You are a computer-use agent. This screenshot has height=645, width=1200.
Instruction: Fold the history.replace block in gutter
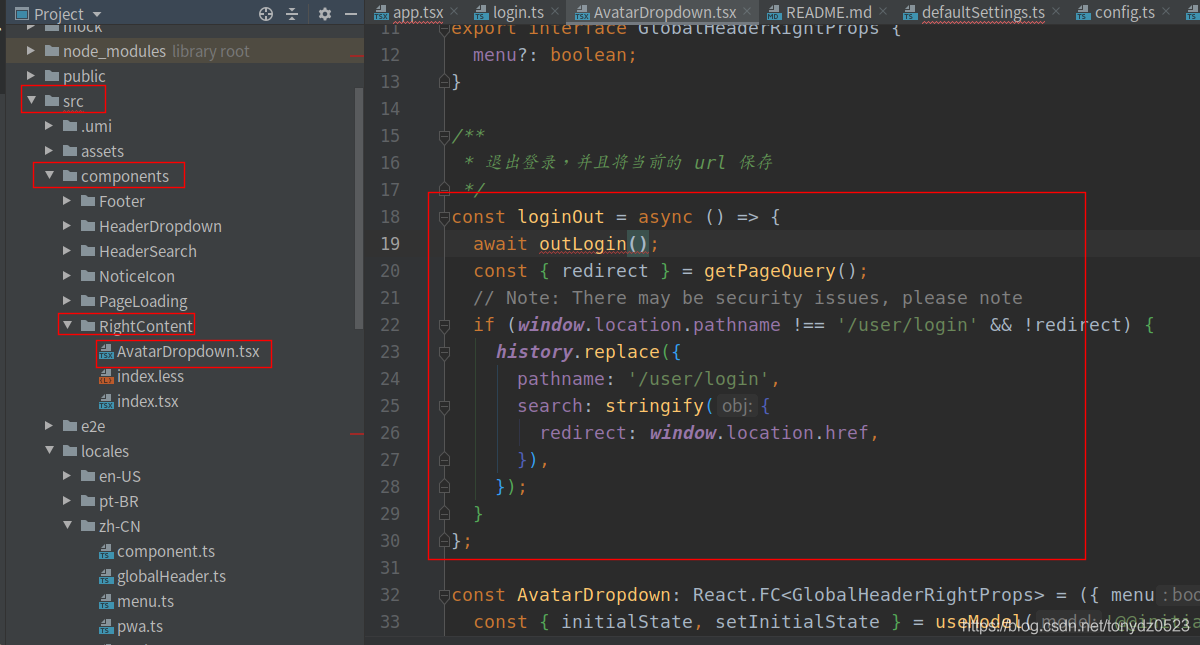pyautogui.click(x=442, y=351)
